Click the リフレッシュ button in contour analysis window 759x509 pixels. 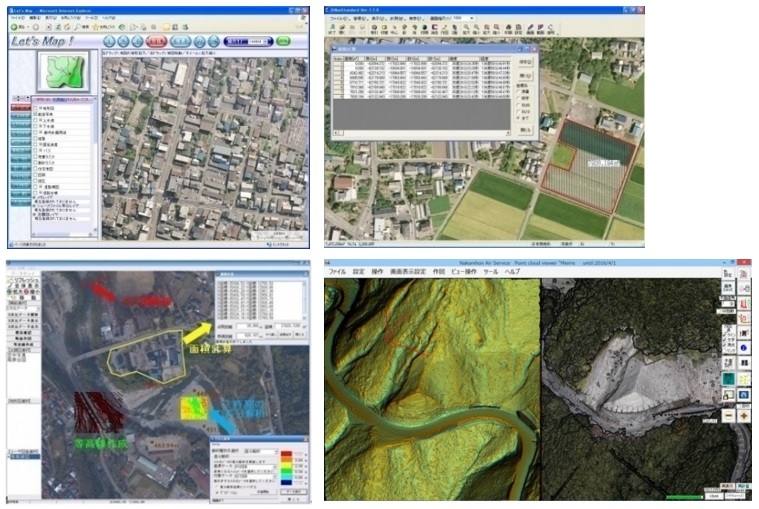tap(24, 280)
